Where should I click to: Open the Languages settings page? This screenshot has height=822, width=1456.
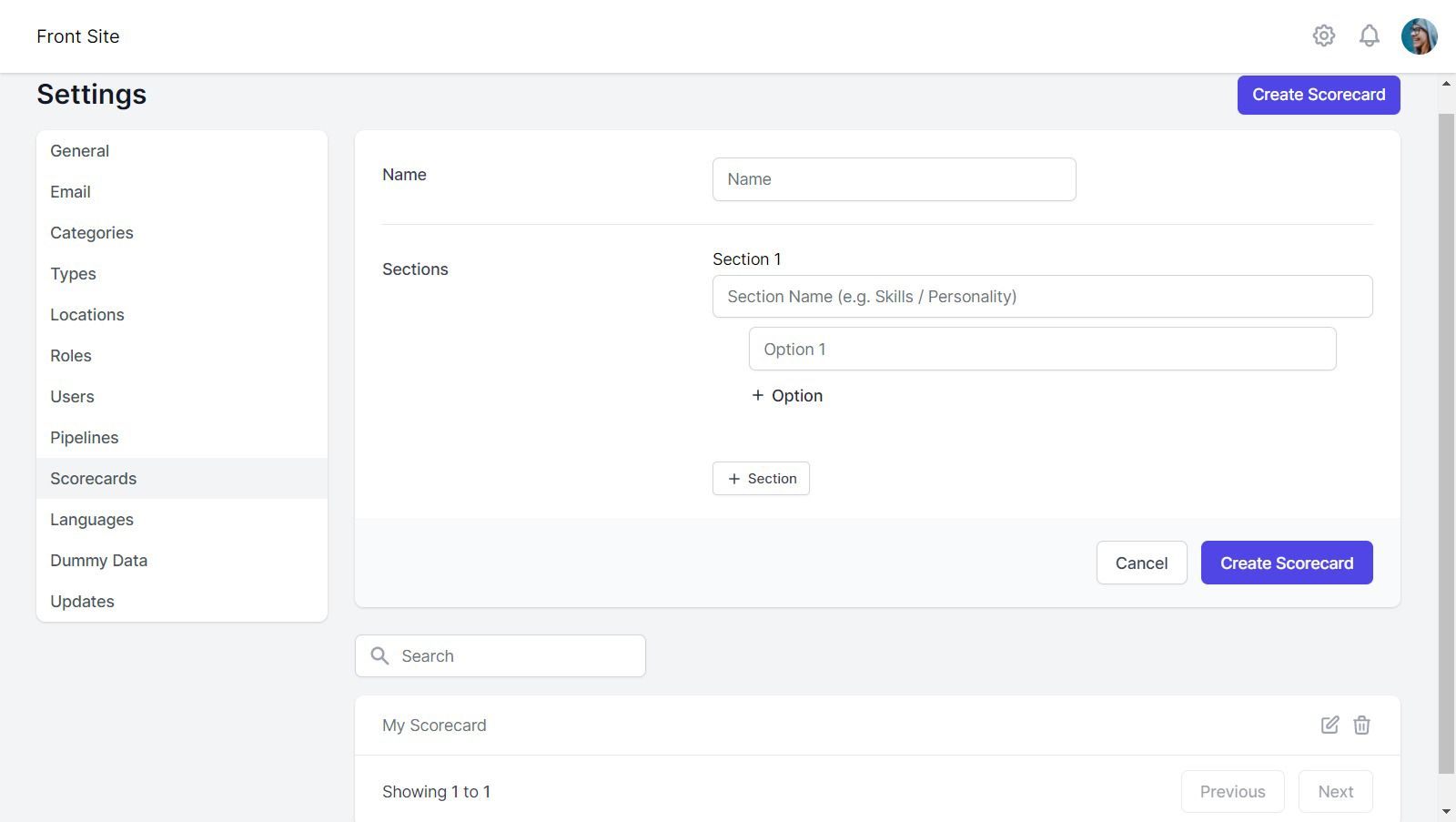click(x=91, y=519)
